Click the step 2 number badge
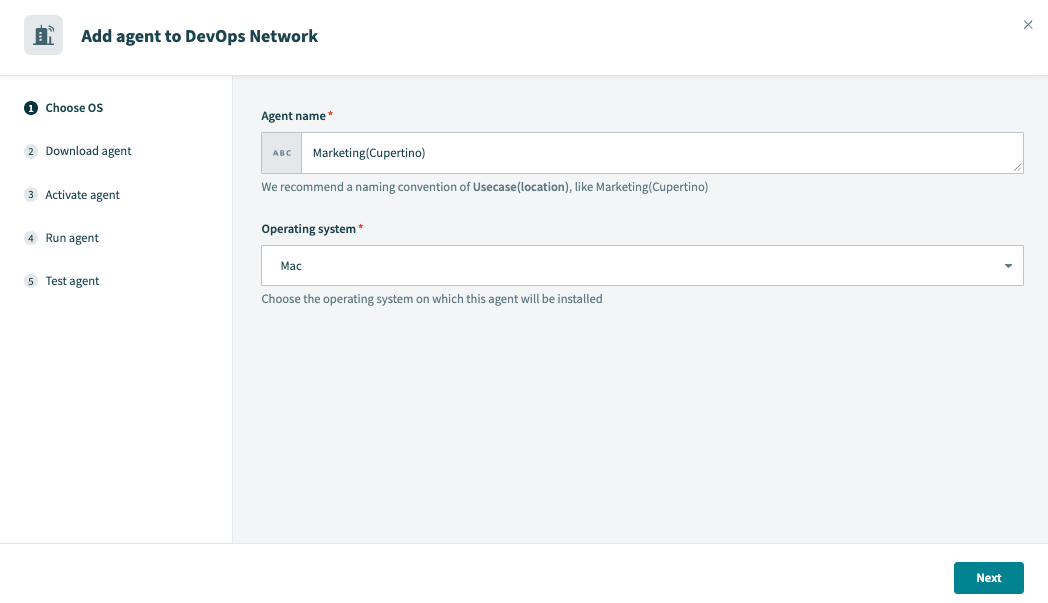1048x603 pixels. [x=31, y=151]
